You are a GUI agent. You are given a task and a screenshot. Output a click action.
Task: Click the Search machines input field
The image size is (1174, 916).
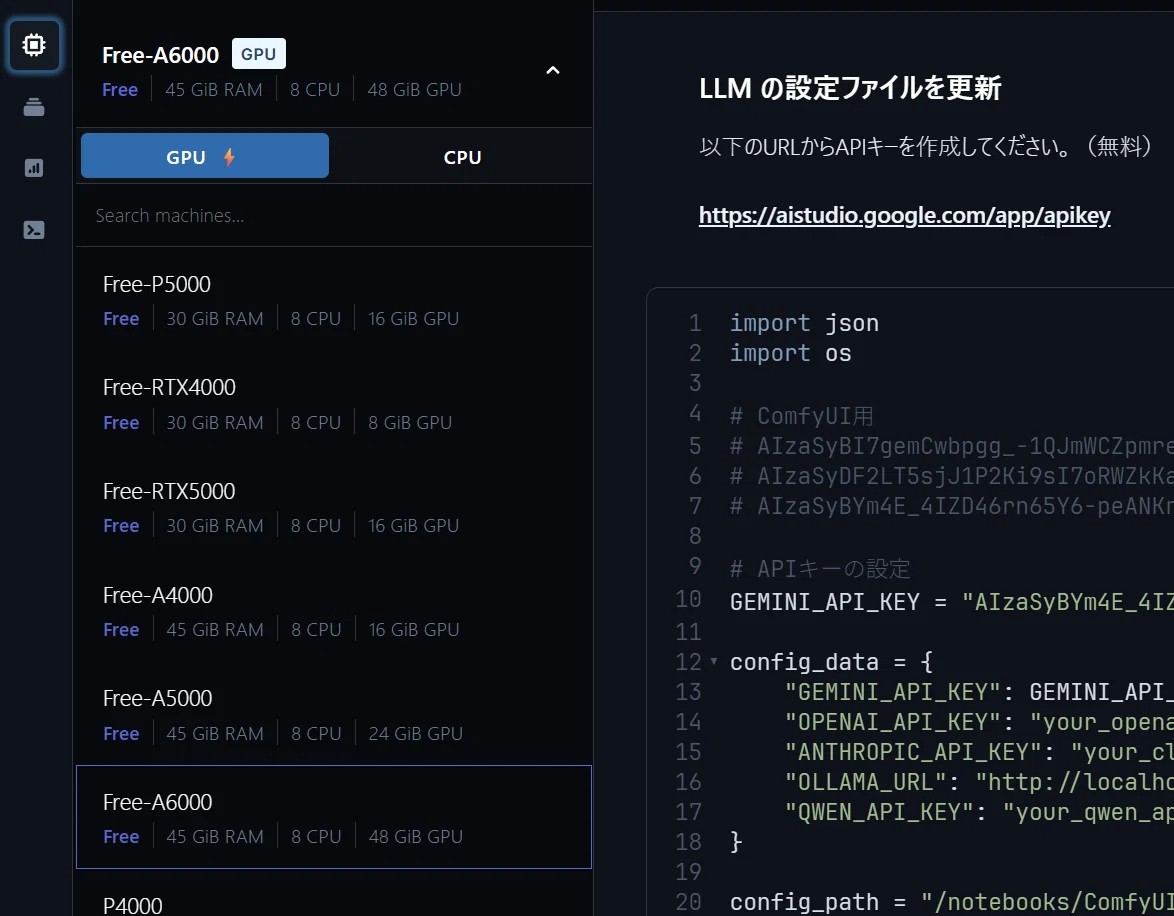pyautogui.click(x=334, y=216)
